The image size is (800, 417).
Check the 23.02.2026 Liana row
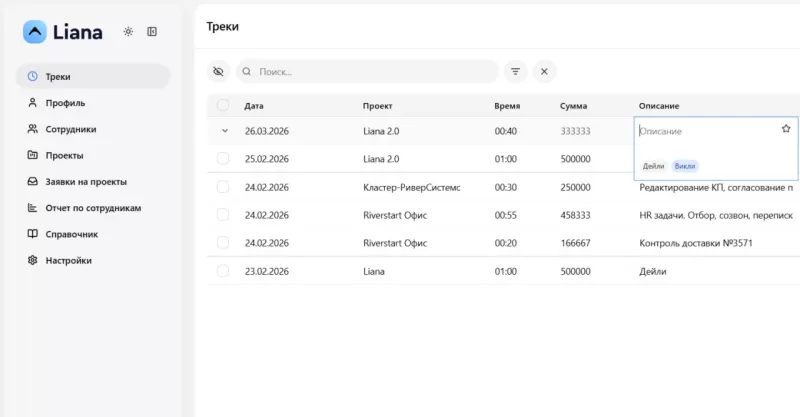point(223,271)
